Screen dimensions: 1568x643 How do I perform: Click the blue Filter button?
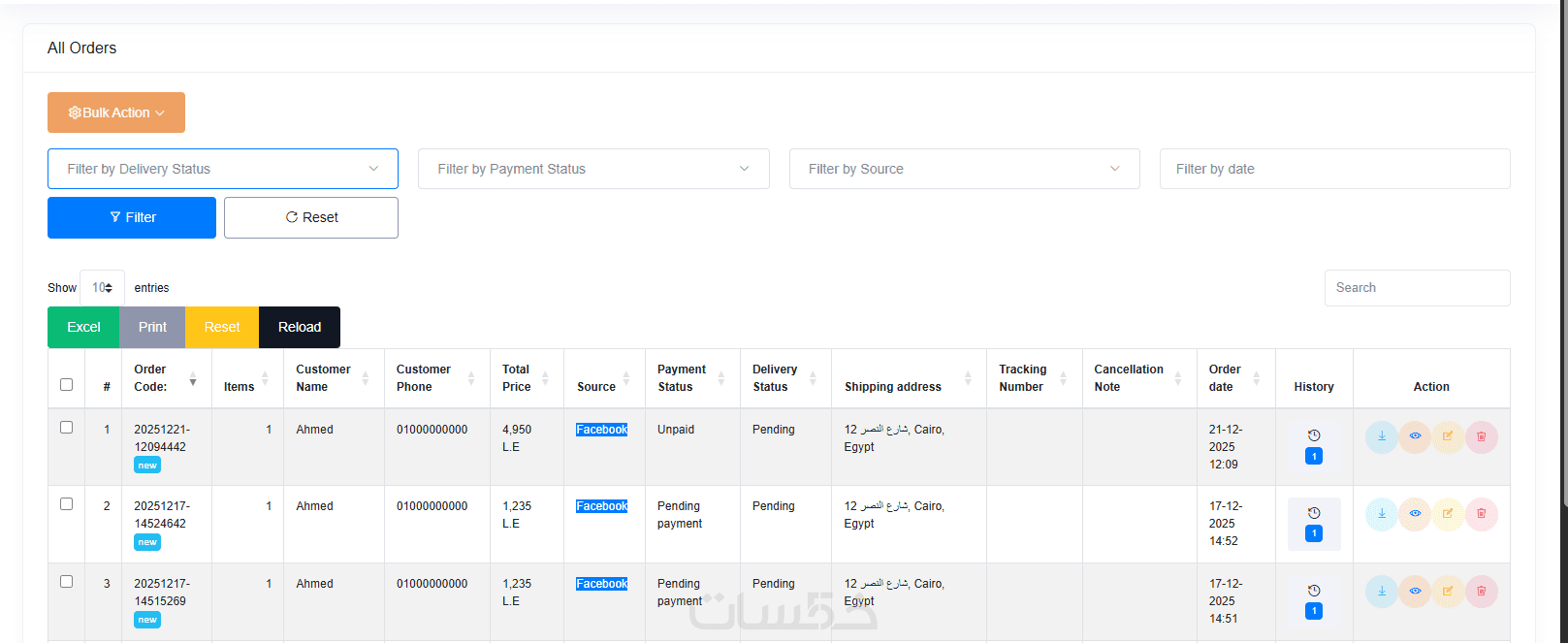[132, 217]
